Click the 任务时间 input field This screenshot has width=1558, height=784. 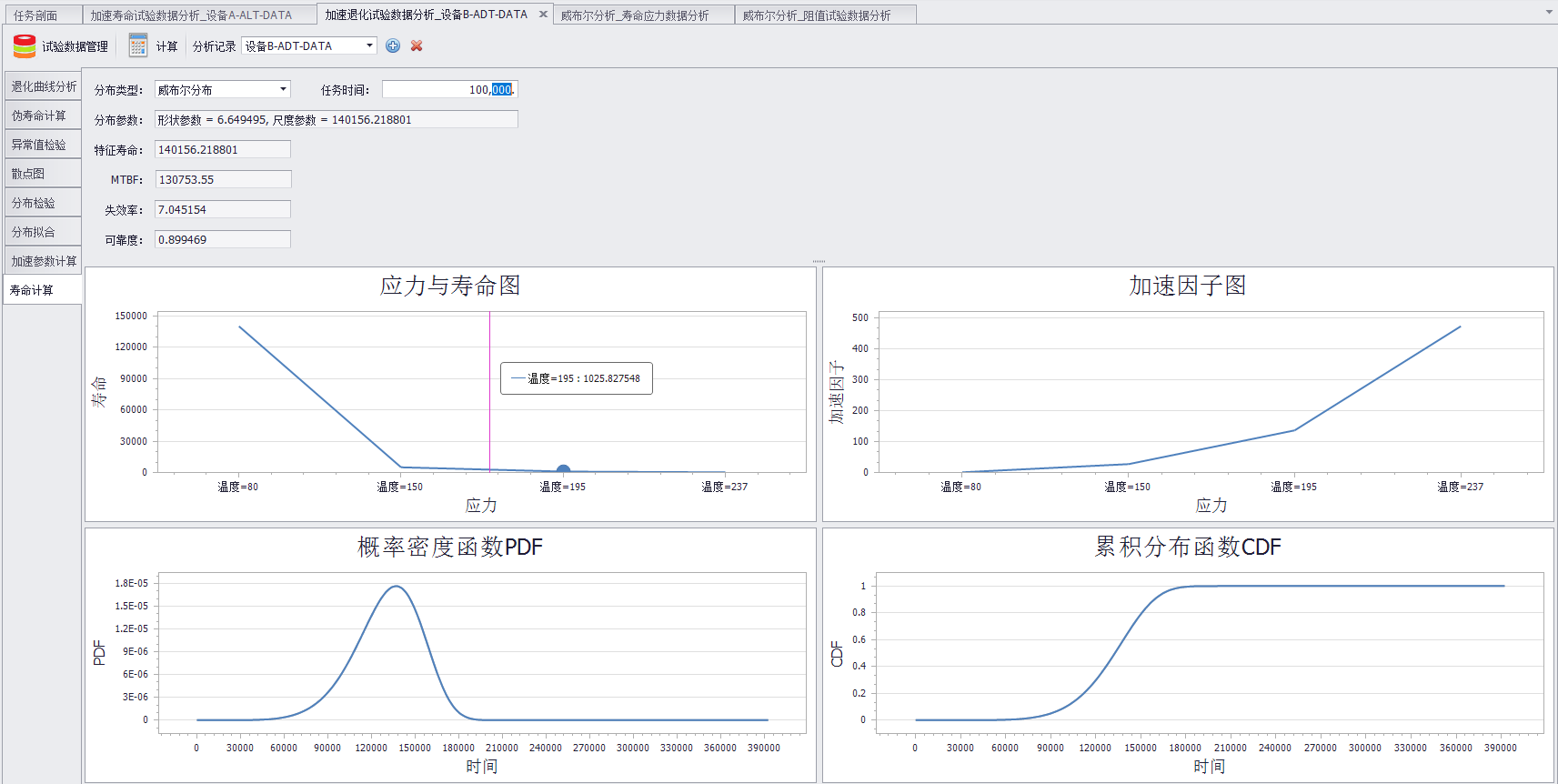[x=437, y=89]
